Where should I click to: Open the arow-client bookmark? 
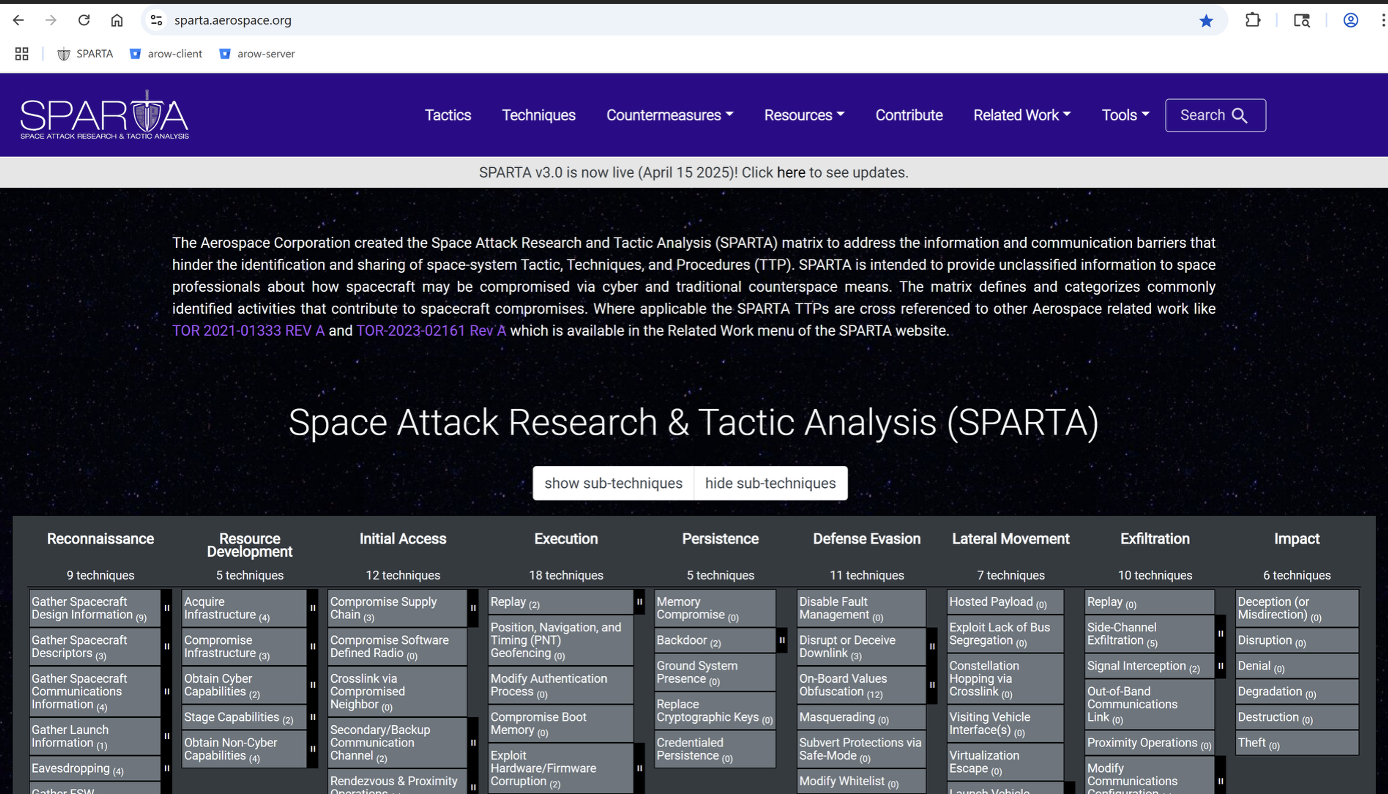(166, 54)
